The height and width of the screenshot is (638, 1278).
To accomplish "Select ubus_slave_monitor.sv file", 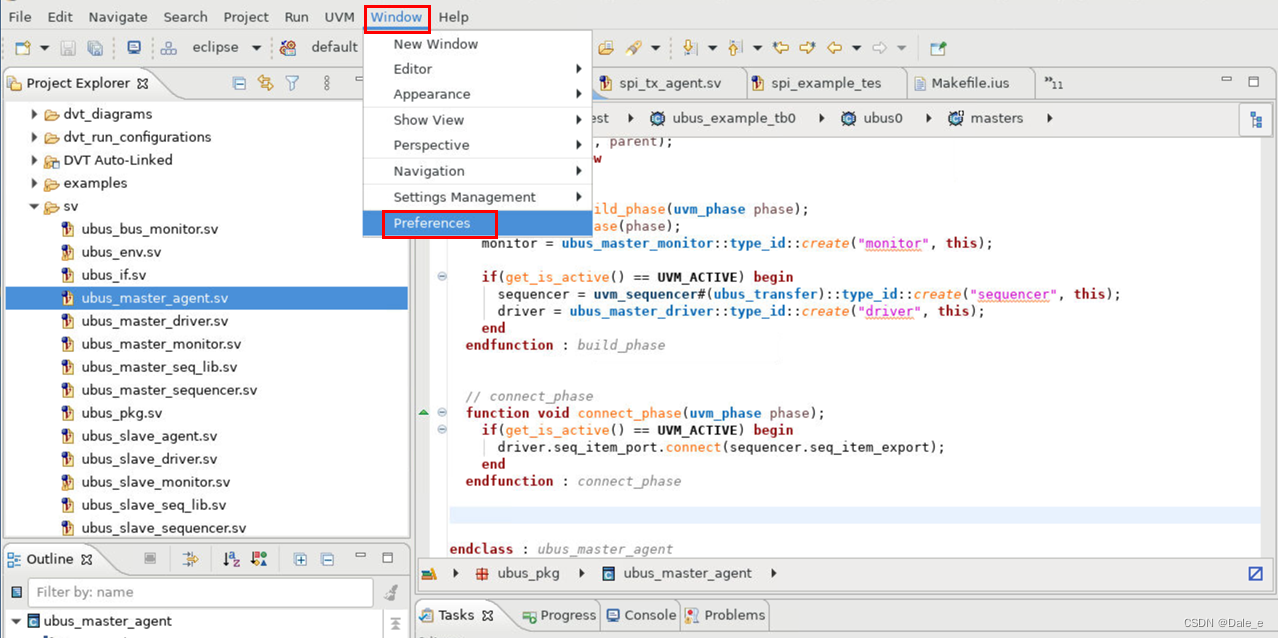I will pyautogui.click(x=156, y=482).
